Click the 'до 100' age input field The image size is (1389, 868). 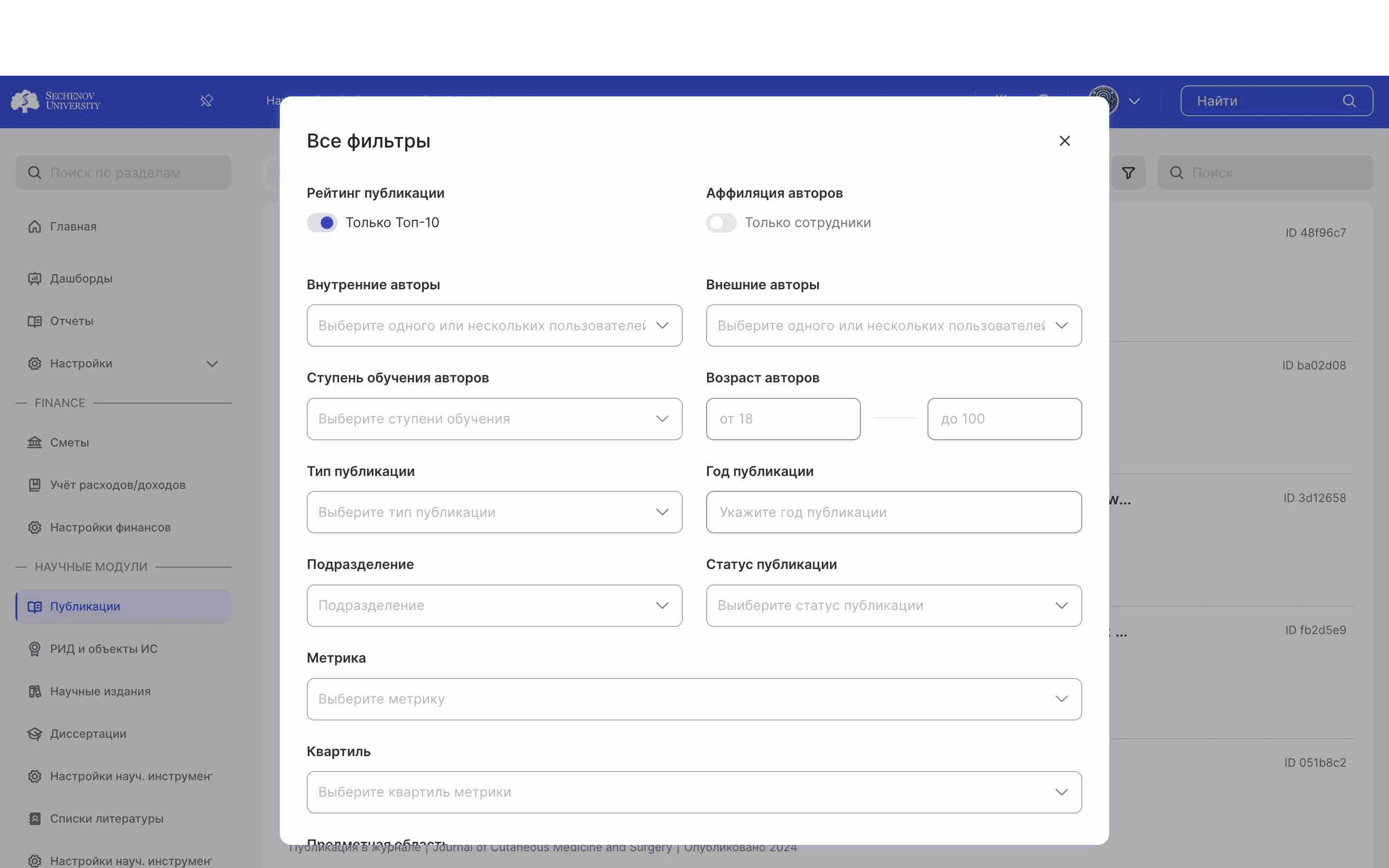1005,419
